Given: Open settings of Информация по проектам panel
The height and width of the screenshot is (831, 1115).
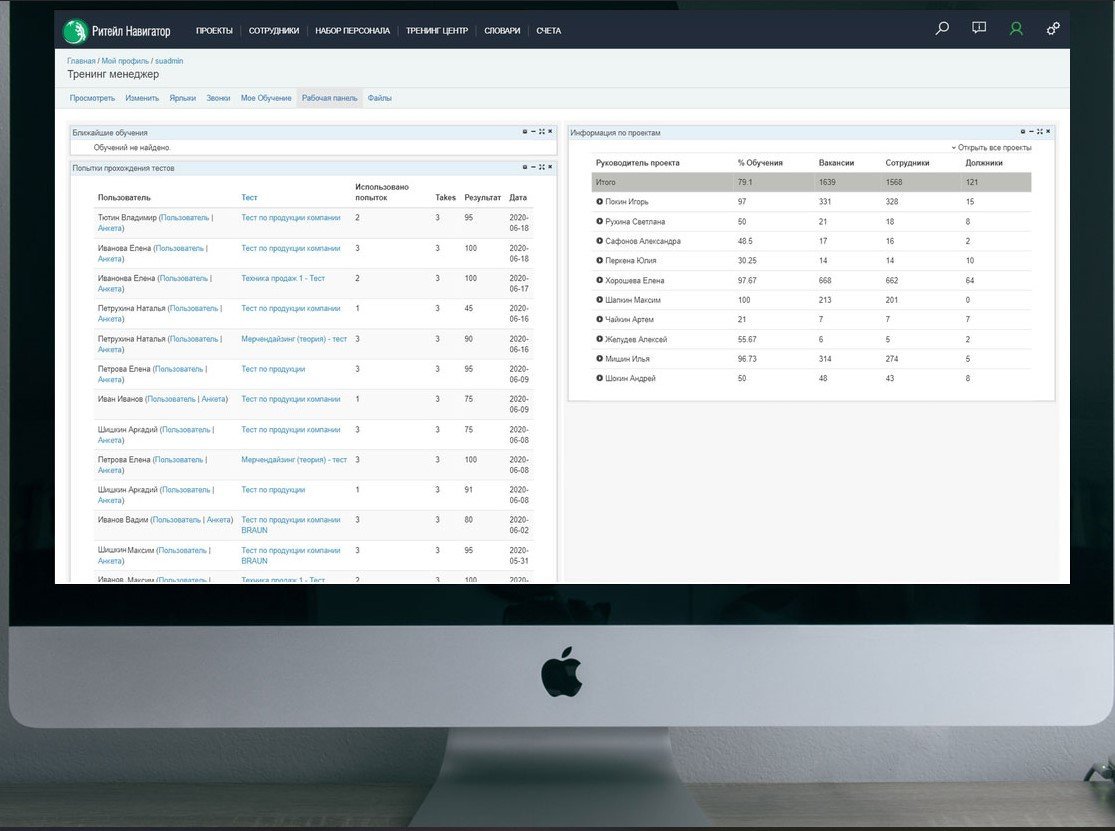Looking at the screenshot, I should [1023, 132].
